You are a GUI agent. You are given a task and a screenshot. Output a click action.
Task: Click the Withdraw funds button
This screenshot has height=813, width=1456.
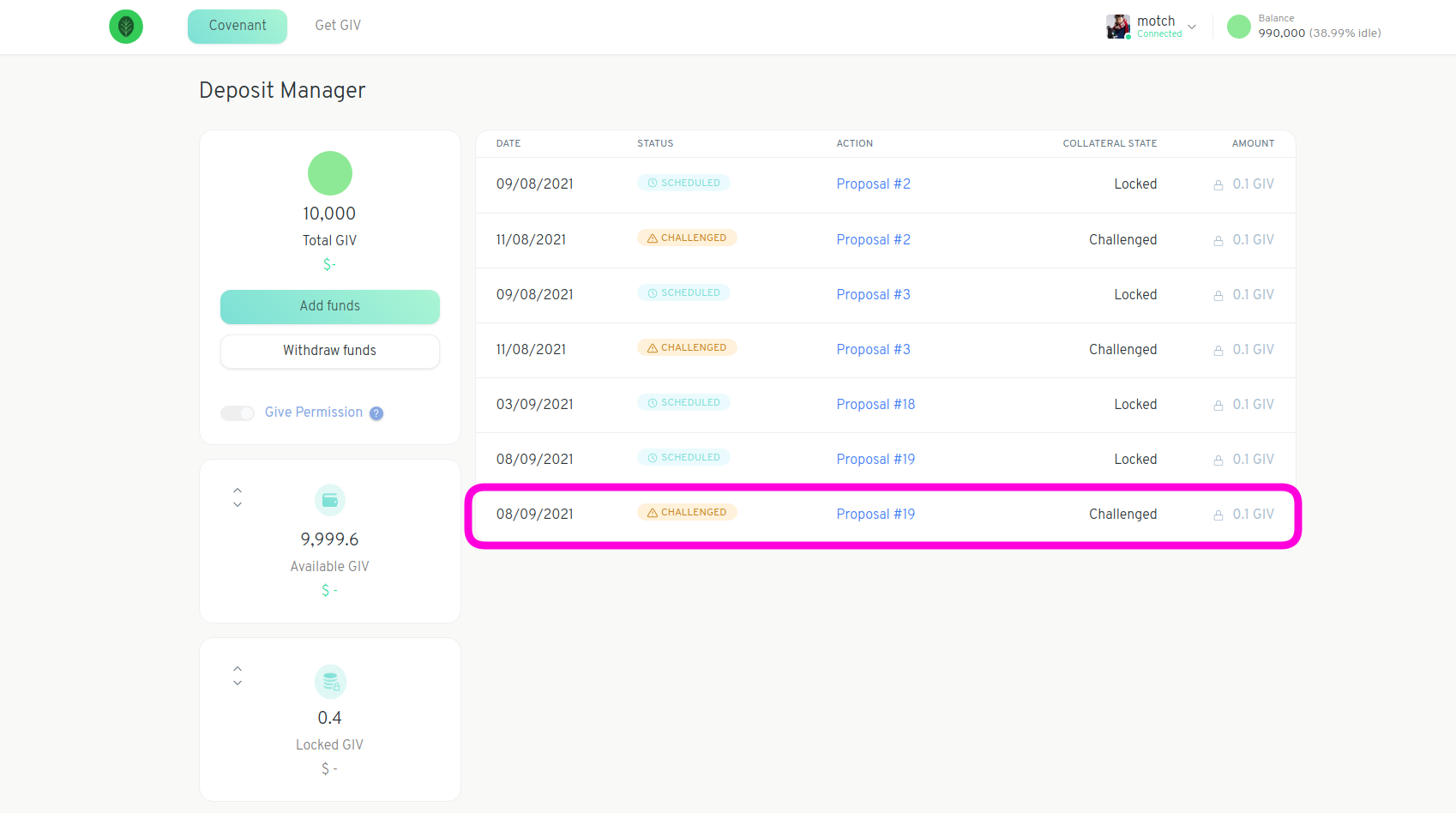pos(330,351)
